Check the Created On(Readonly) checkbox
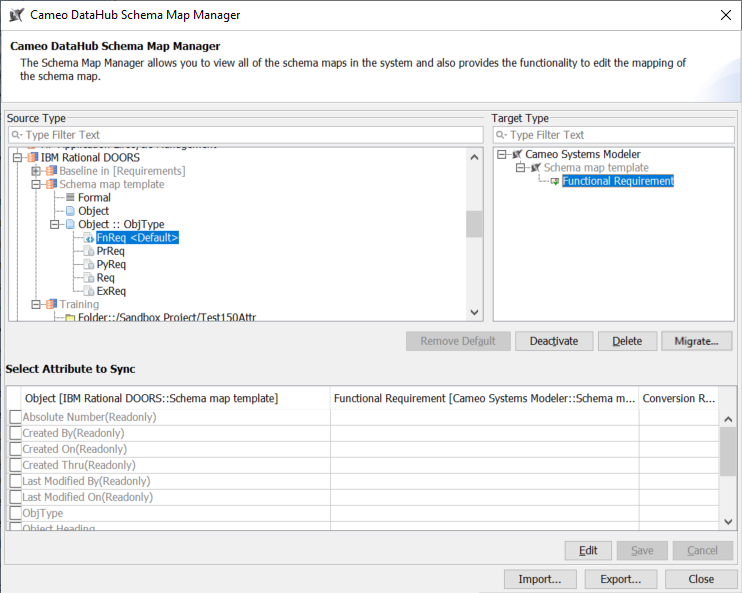Image resolution: width=742 pixels, height=593 pixels. click(x=16, y=449)
